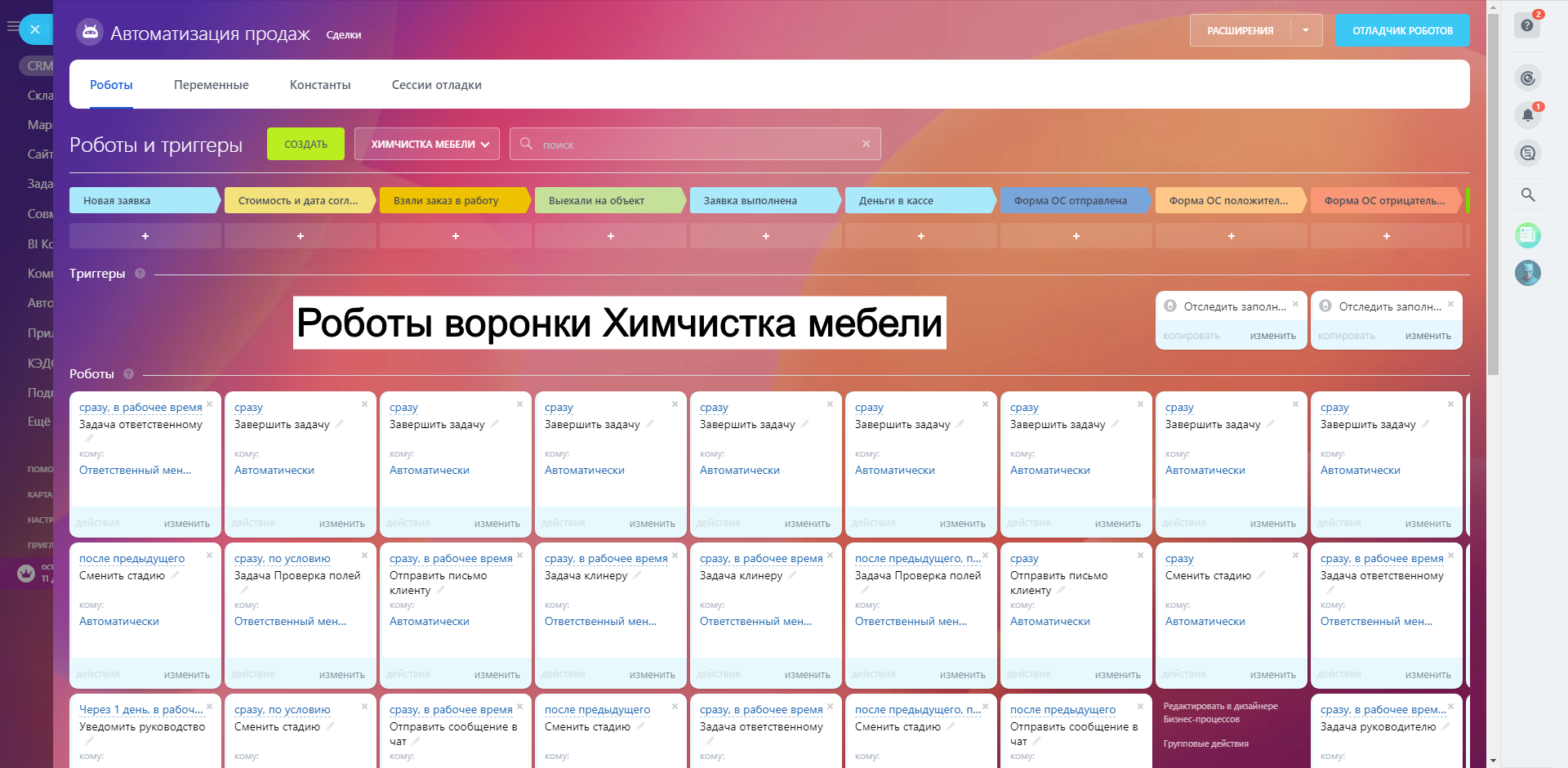Launch ОТЛАДЧИК РОБОТОВ
Screen dimensions: 1568x768
[x=1401, y=30]
